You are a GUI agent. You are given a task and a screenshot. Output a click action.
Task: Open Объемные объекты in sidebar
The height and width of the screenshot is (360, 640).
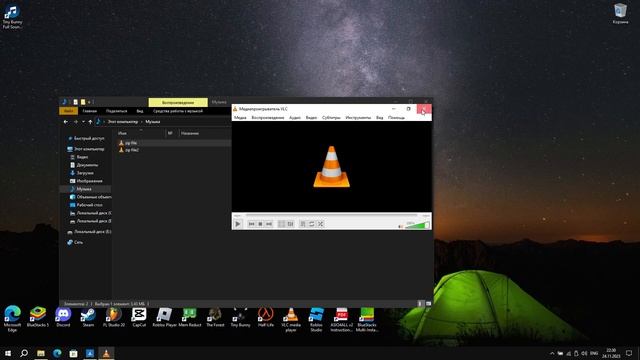coord(91,197)
